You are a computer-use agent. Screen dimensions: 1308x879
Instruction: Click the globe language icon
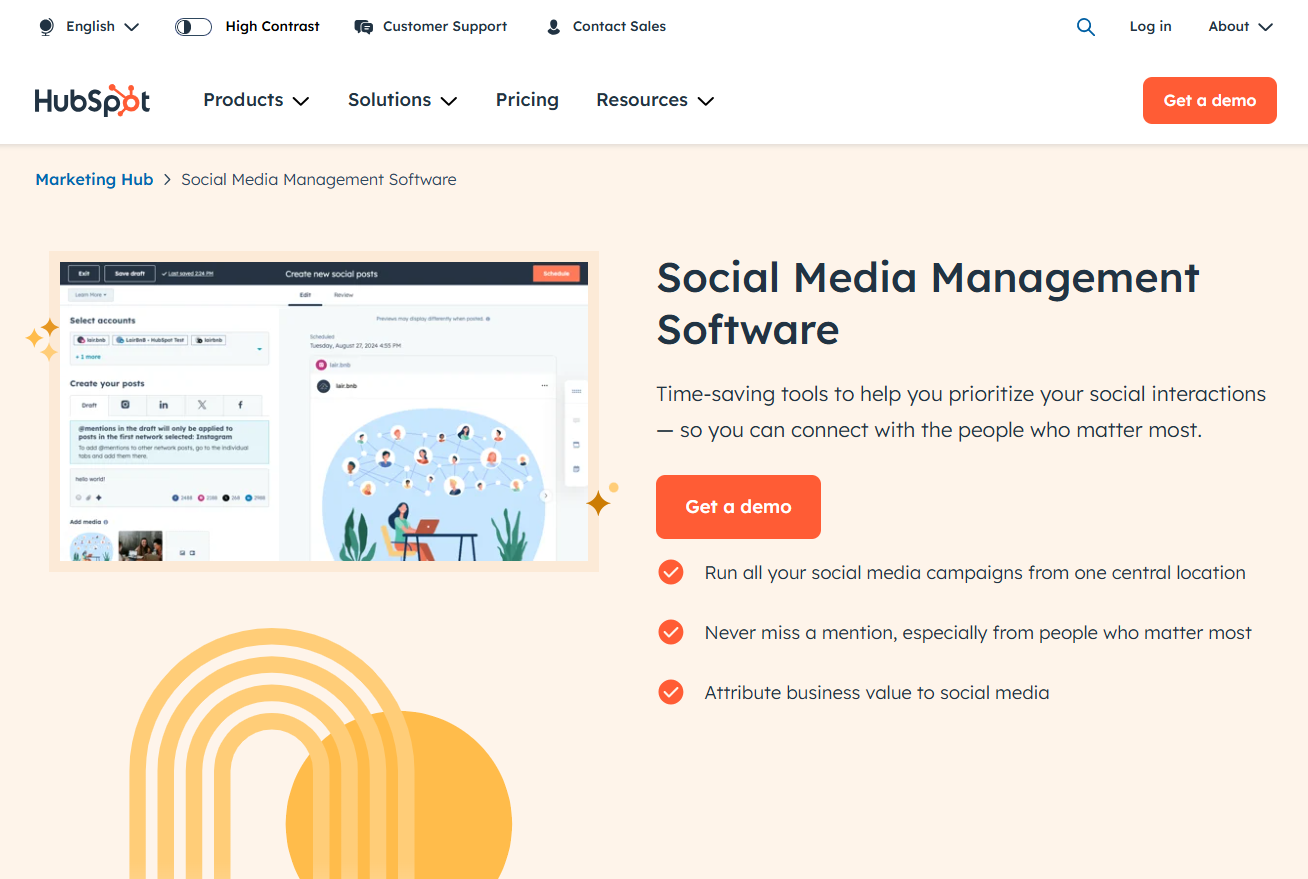[x=46, y=27]
